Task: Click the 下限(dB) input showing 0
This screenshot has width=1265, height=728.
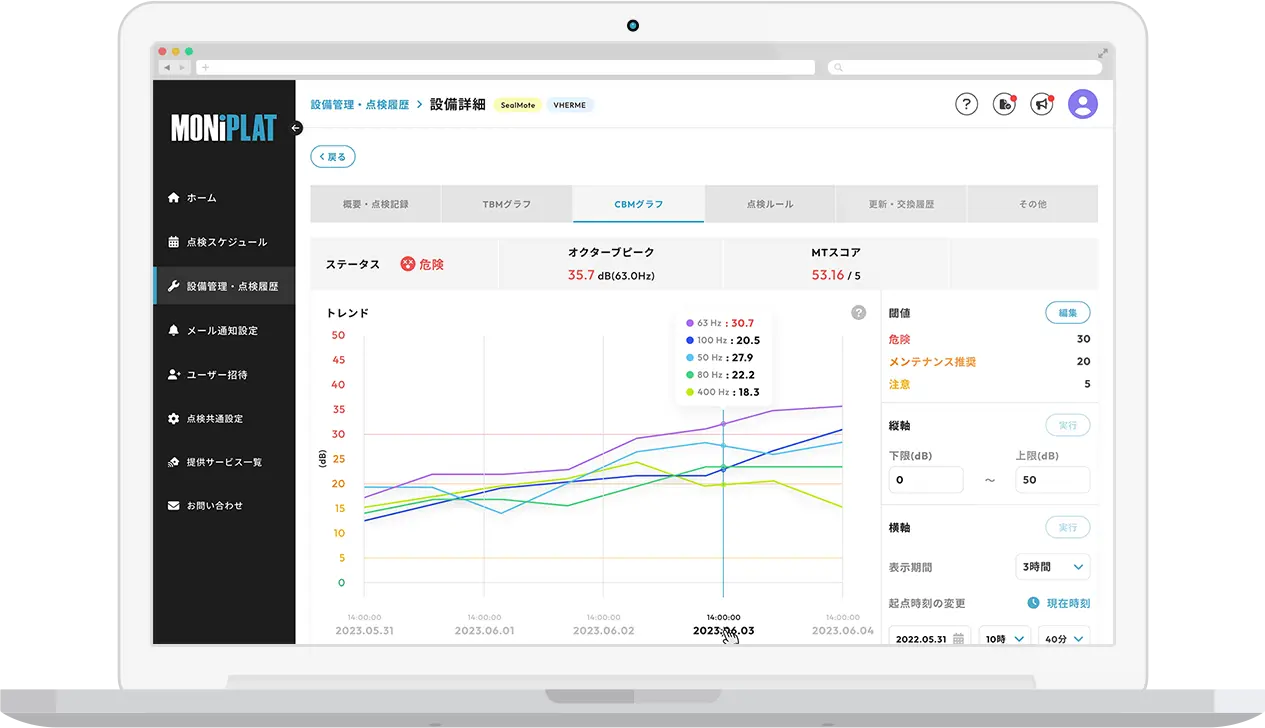Action: pyautogui.click(x=925, y=479)
